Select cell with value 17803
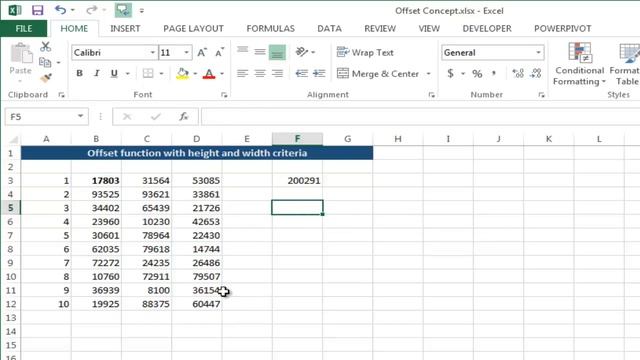Screen dimensions: 640x360 tap(96, 180)
